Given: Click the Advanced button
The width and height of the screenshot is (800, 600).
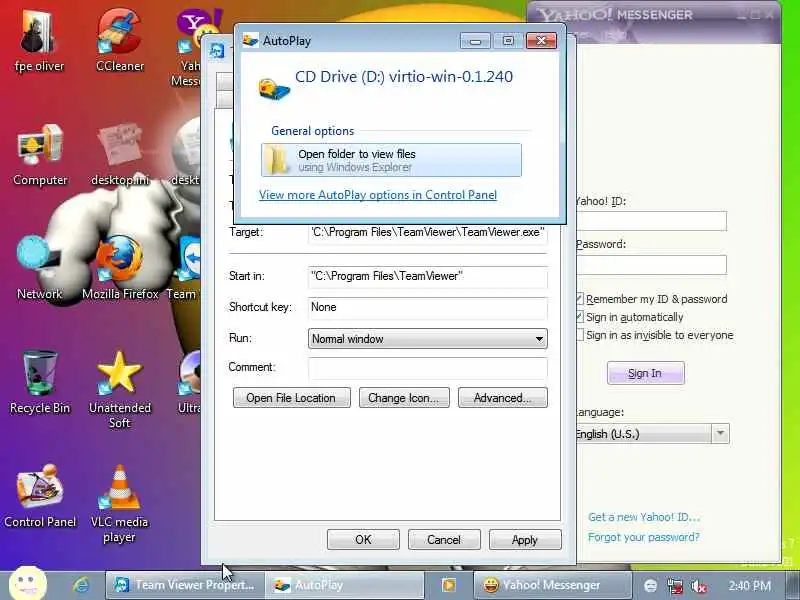Looking at the screenshot, I should (x=503, y=398).
